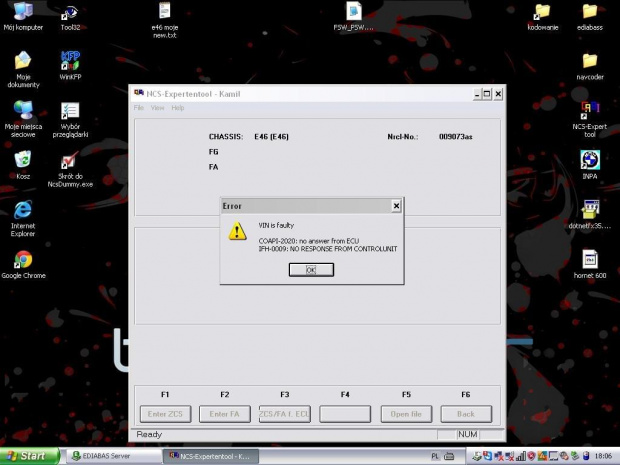
Task: Open the kodowanie folder
Action: [542, 17]
